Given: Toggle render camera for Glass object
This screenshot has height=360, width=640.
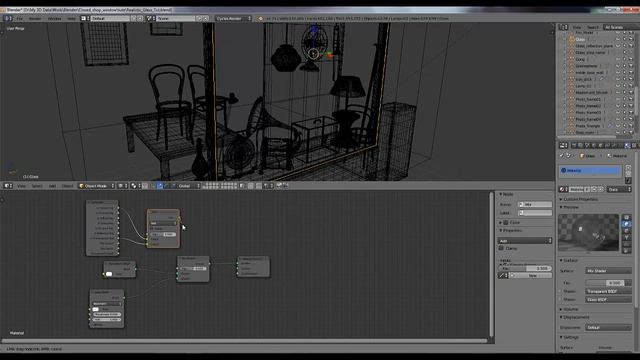Looking at the screenshot, I should (x=631, y=40).
